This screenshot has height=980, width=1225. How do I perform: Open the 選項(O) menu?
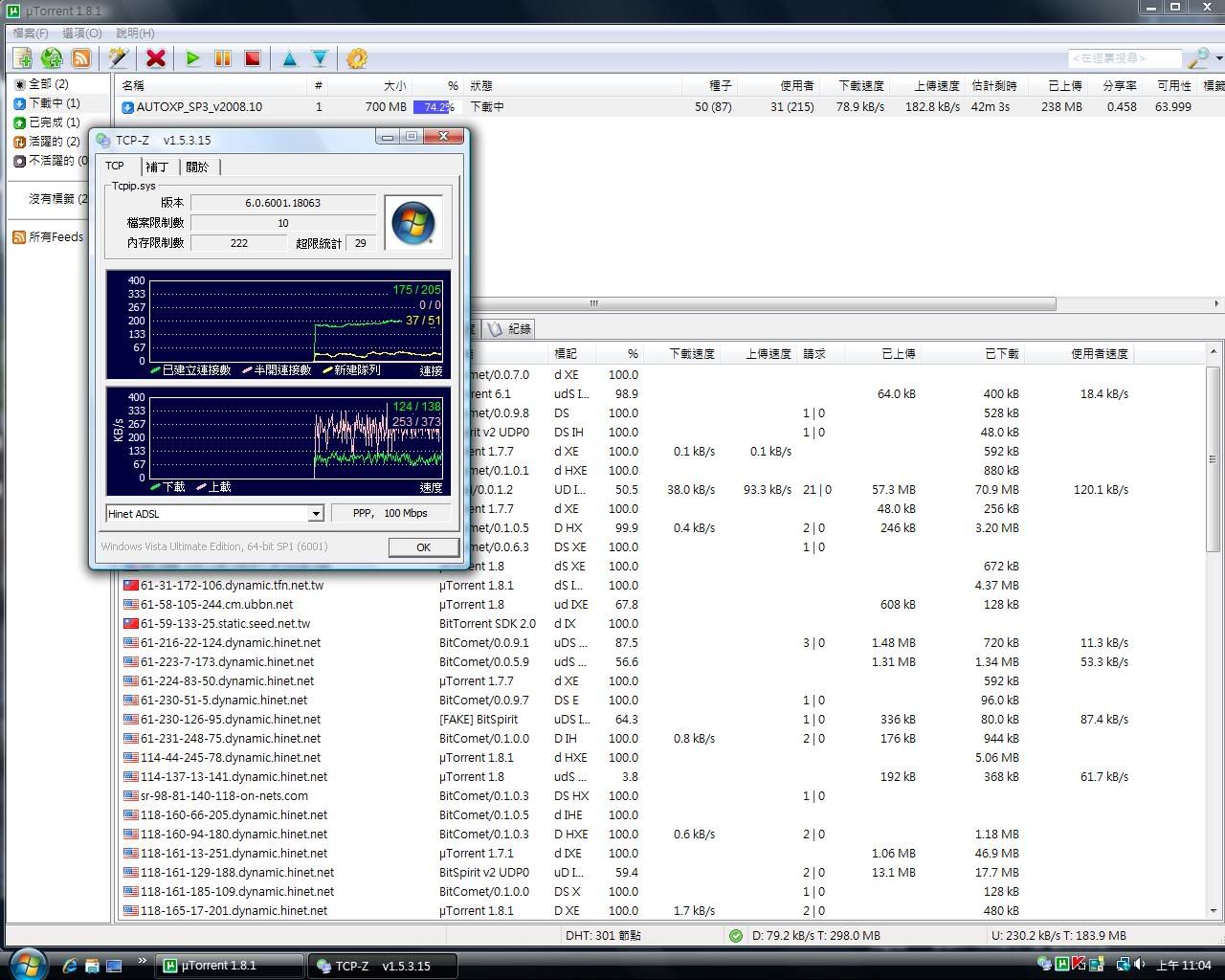[82, 33]
